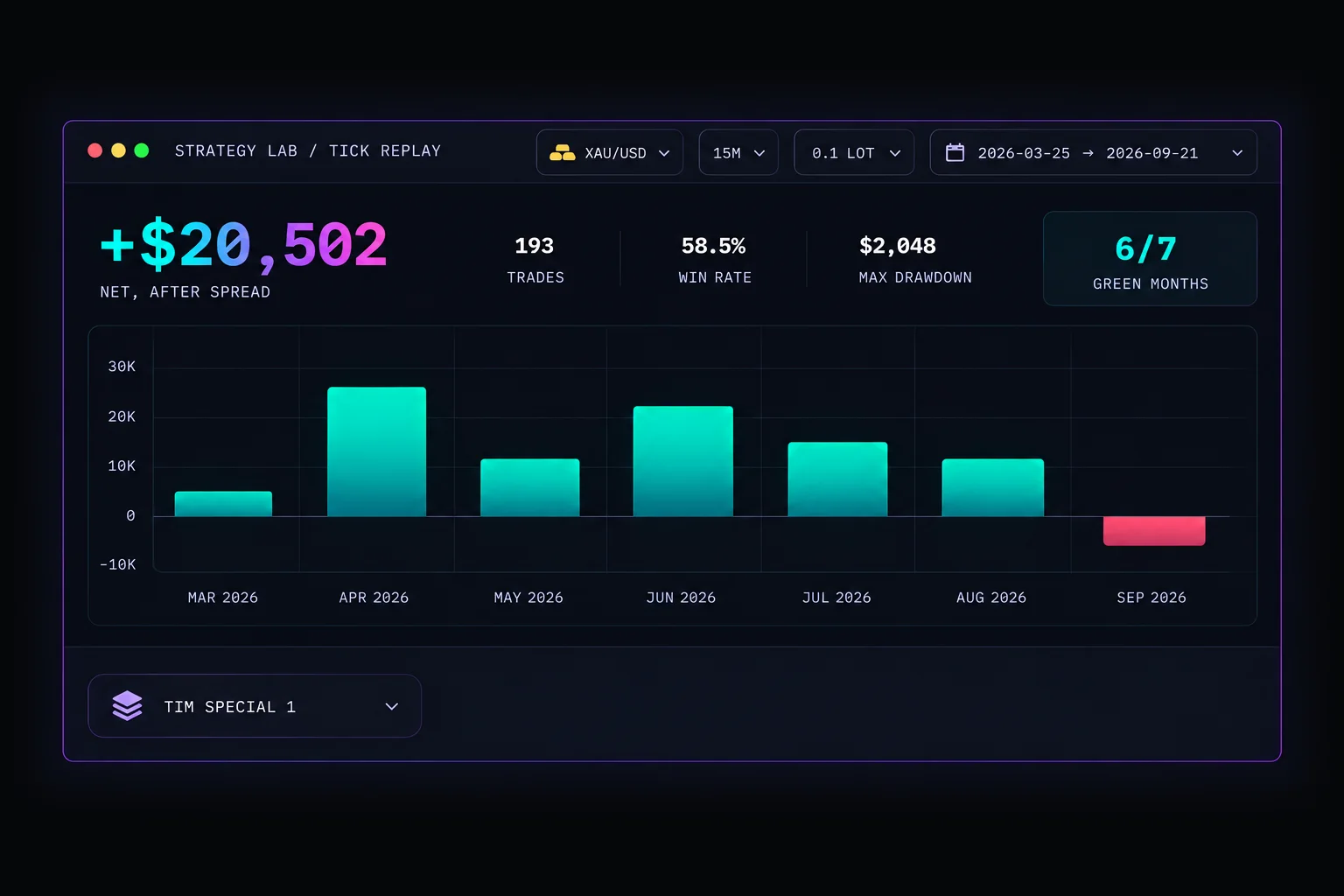The width and height of the screenshot is (1344, 896).
Task: Open the XAU/USD symbol dropdown
Action: tap(610, 152)
